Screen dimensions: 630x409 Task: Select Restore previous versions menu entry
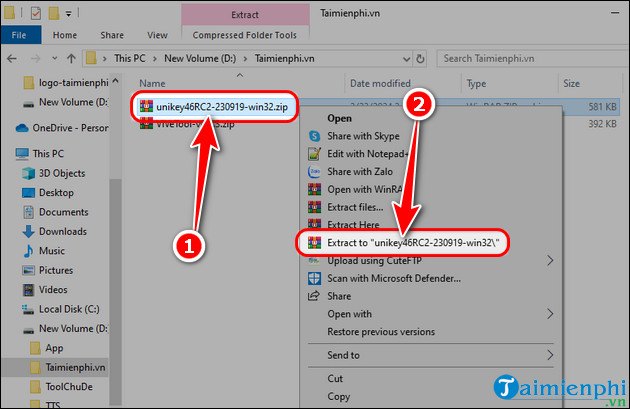coord(381,331)
